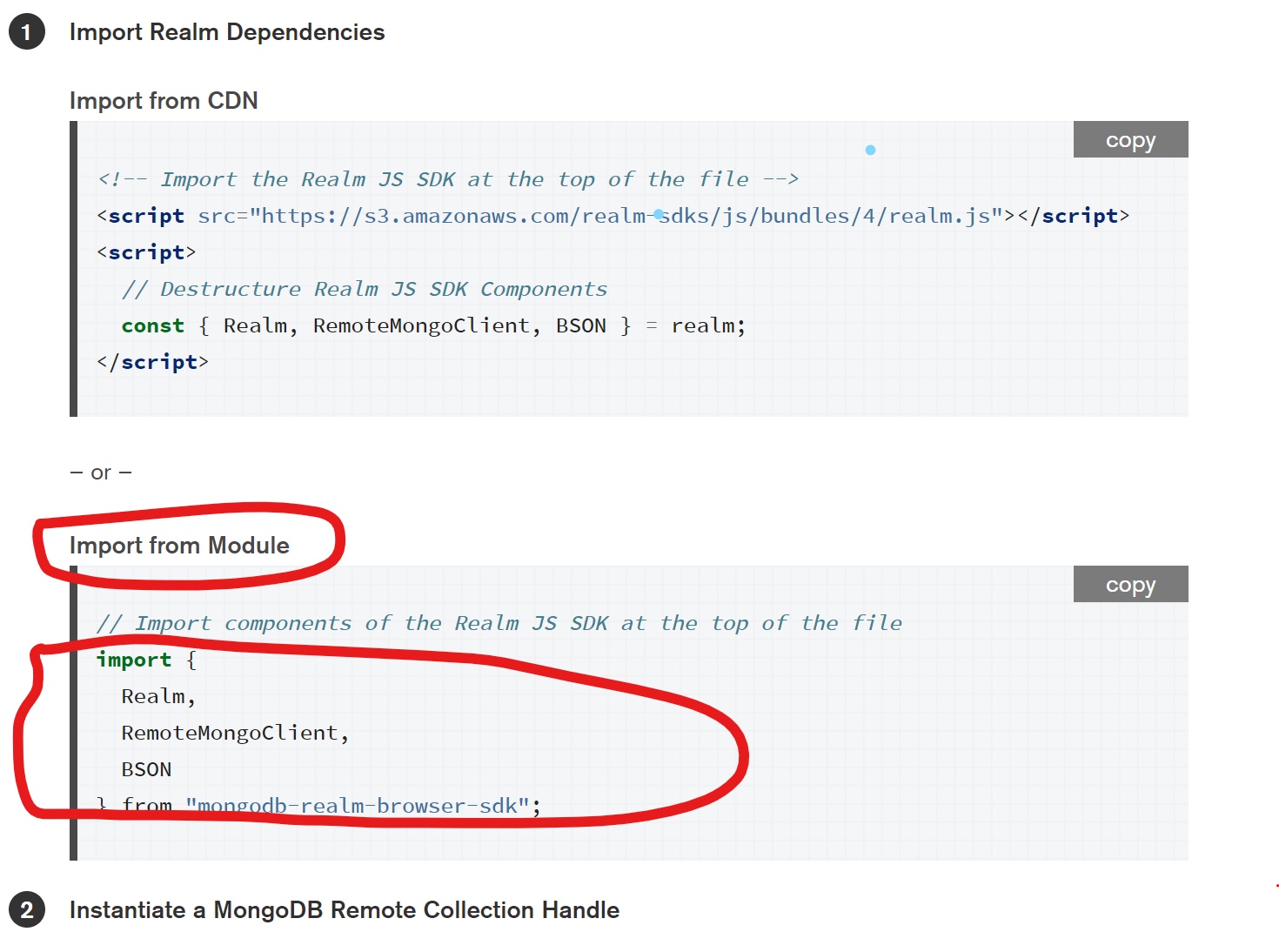Click the circled Import from Module subheading
The width and height of the screenshot is (1279, 952).
[179, 546]
